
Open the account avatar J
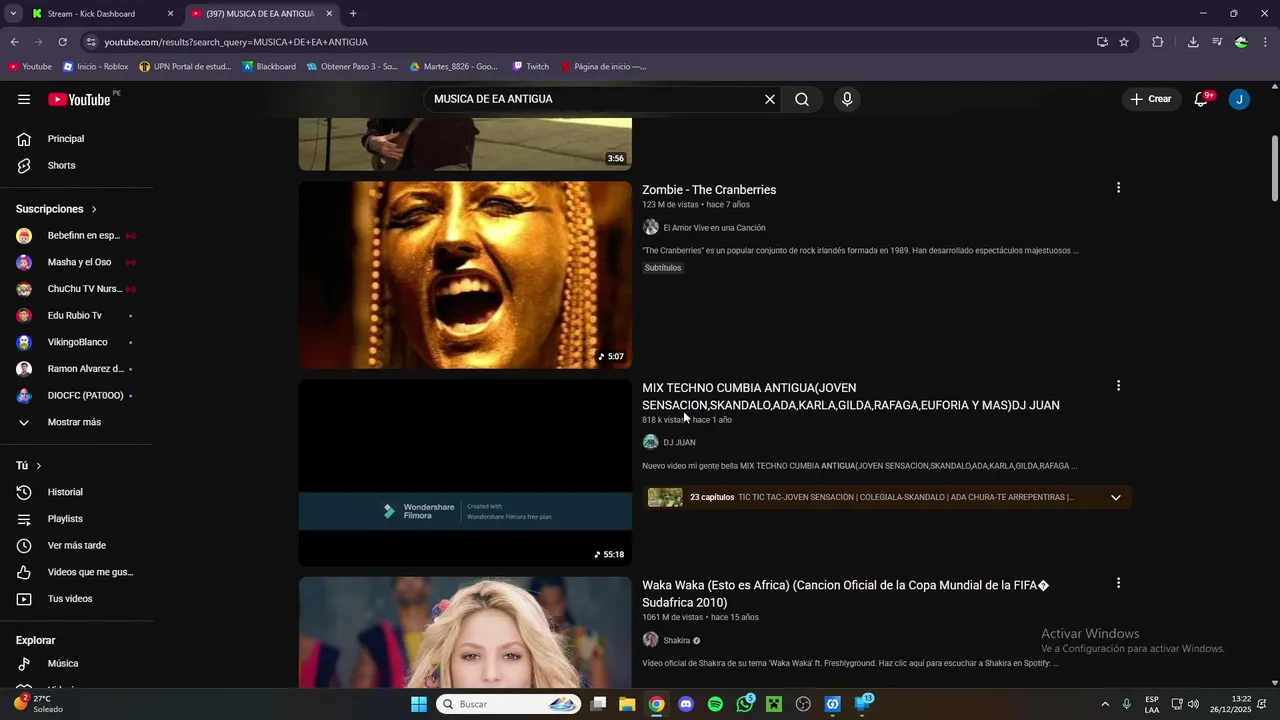point(1239,99)
